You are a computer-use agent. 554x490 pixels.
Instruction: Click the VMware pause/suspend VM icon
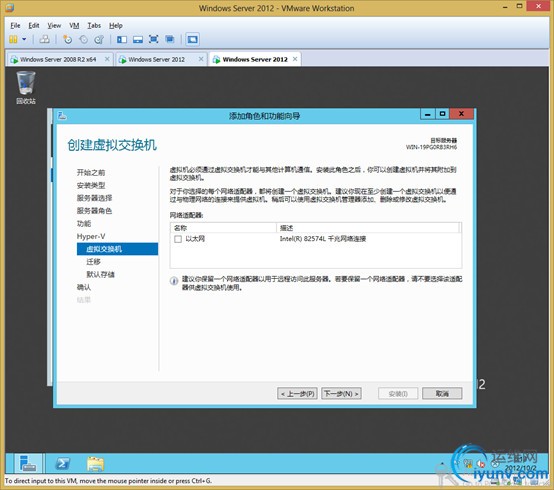pos(13,39)
